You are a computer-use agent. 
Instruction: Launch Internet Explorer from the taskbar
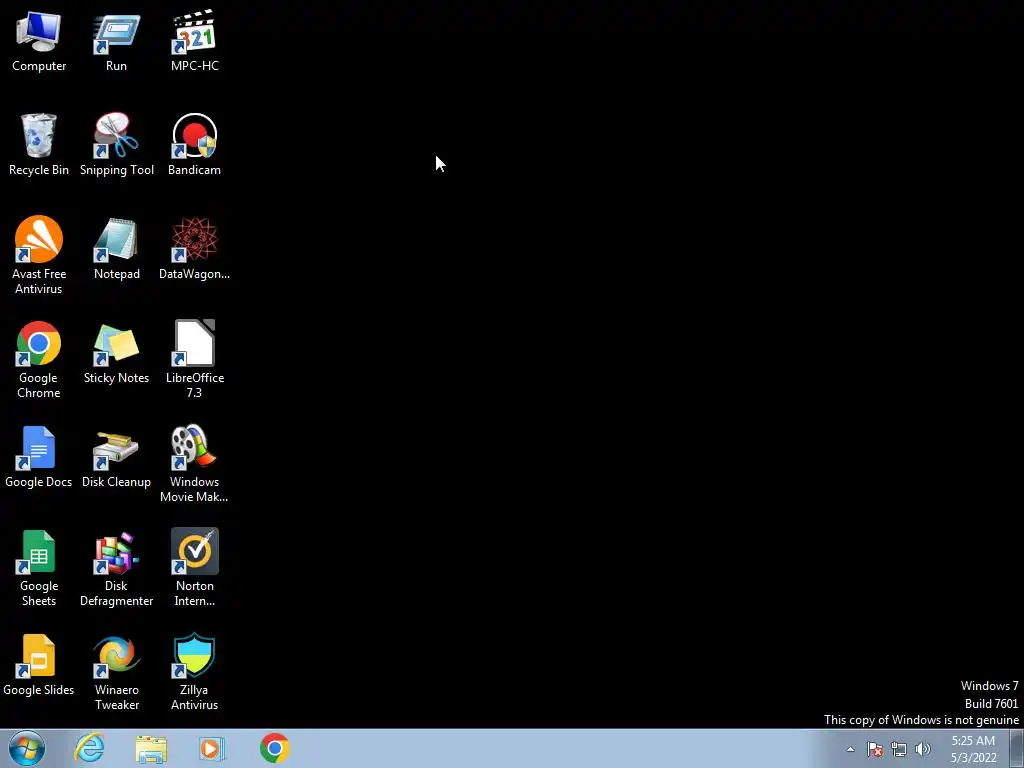(x=89, y=748)
